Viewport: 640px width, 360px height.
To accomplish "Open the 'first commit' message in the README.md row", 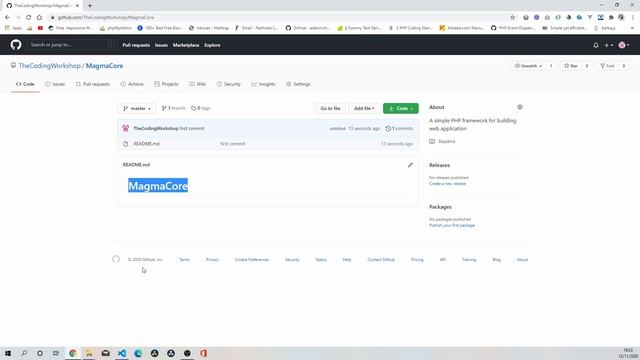I will click(233, 144).
